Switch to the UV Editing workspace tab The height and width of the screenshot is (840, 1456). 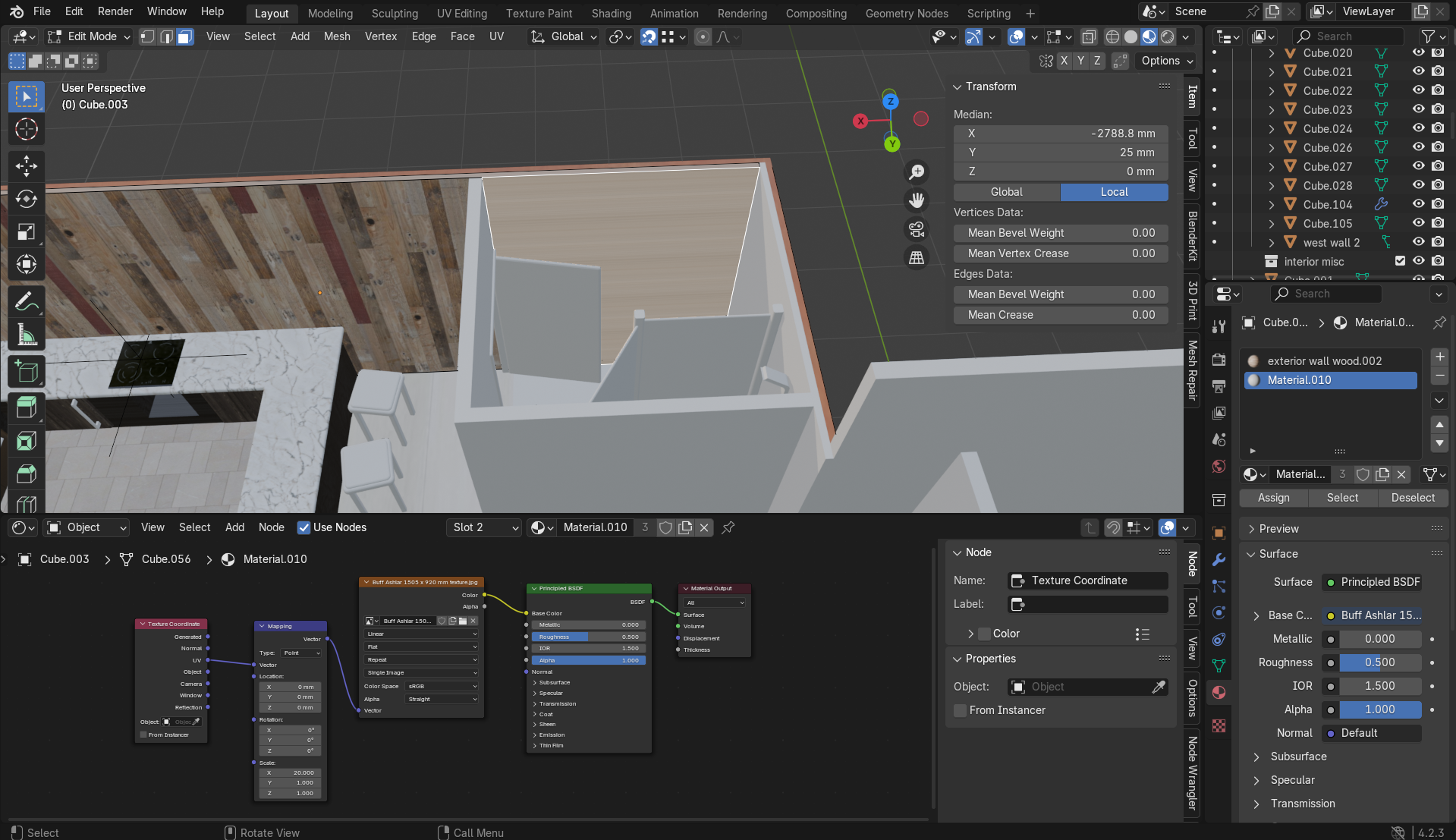(462, 13)
